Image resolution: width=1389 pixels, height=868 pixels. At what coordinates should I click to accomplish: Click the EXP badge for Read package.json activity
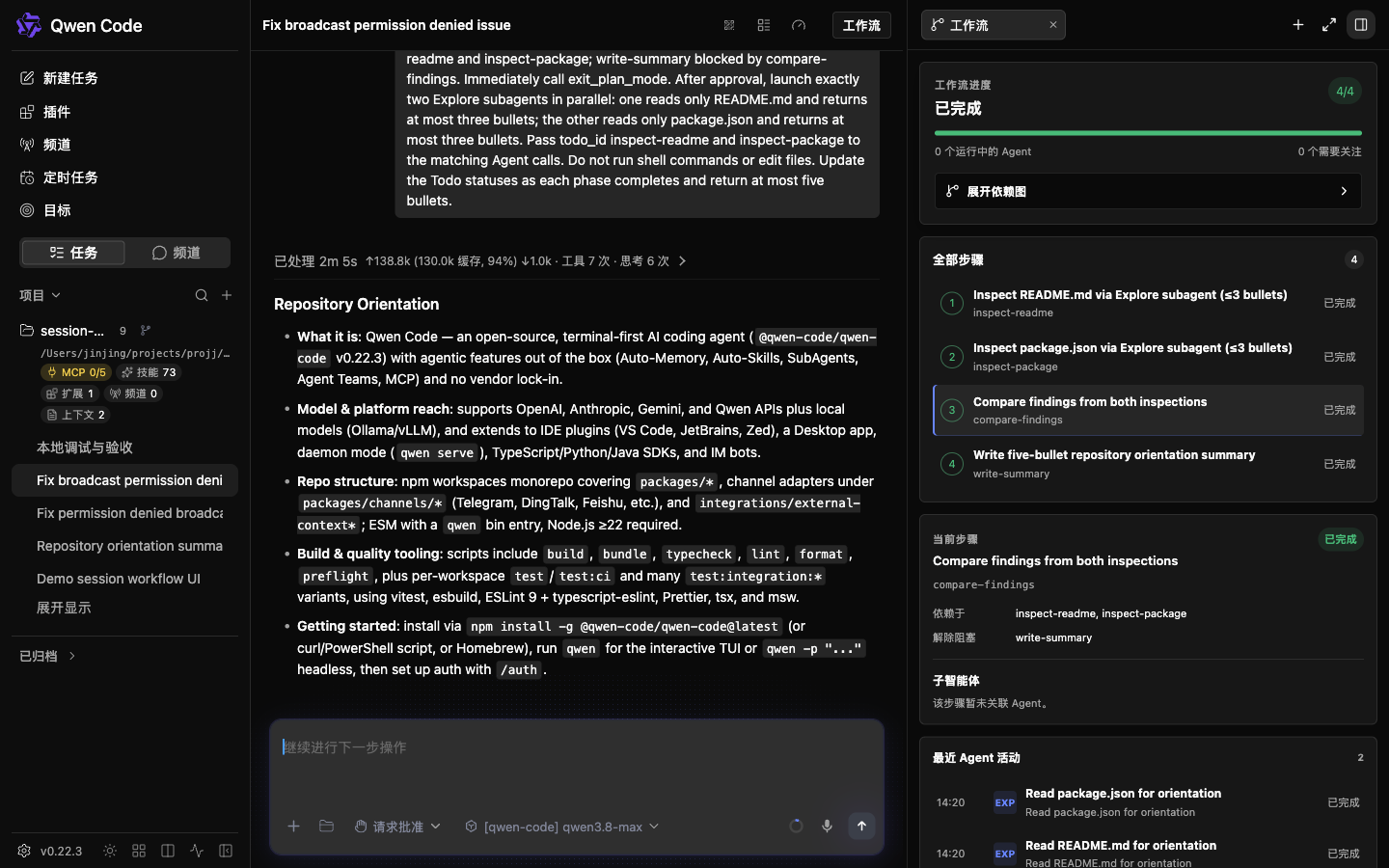(x=1005, y=802)
